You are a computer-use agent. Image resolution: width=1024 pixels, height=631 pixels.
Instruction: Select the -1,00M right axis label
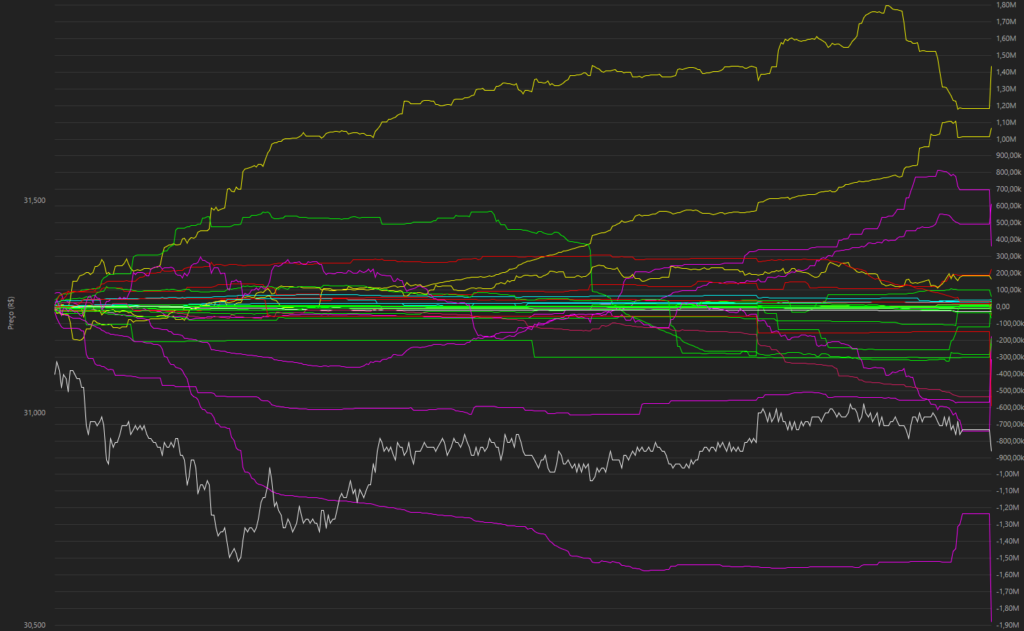[1007, 475]
